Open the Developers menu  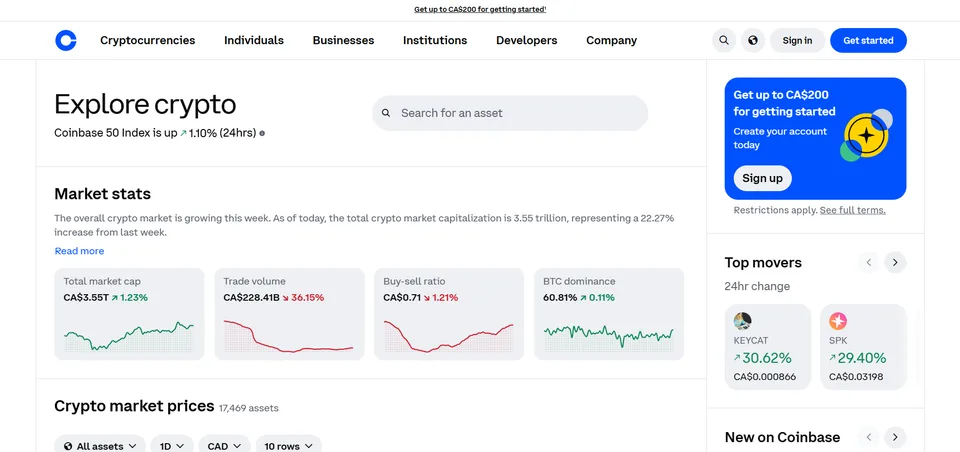pyautogui.click(x=527, y=40)
